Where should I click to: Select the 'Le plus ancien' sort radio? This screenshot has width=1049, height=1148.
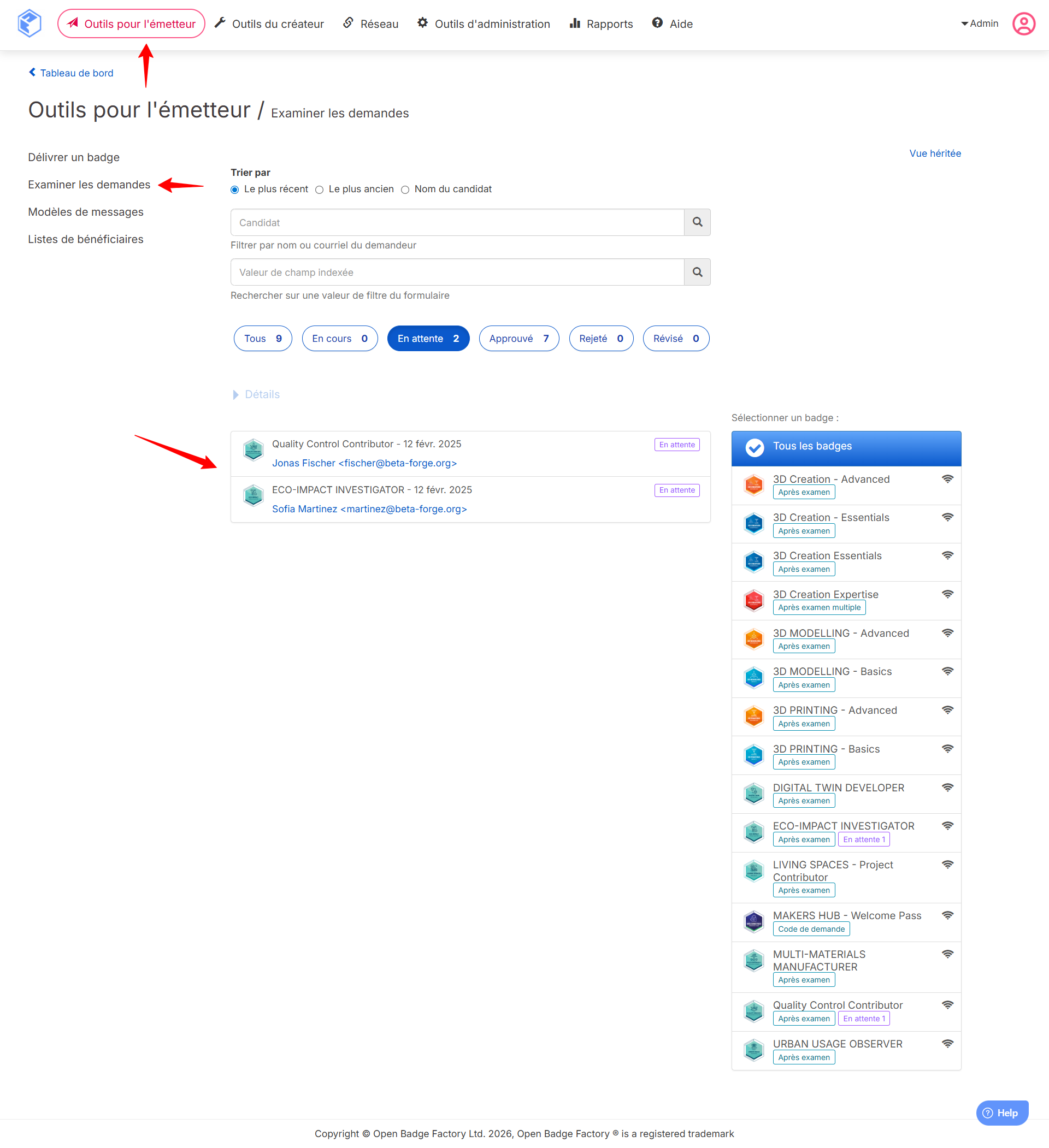pos(319,190)
